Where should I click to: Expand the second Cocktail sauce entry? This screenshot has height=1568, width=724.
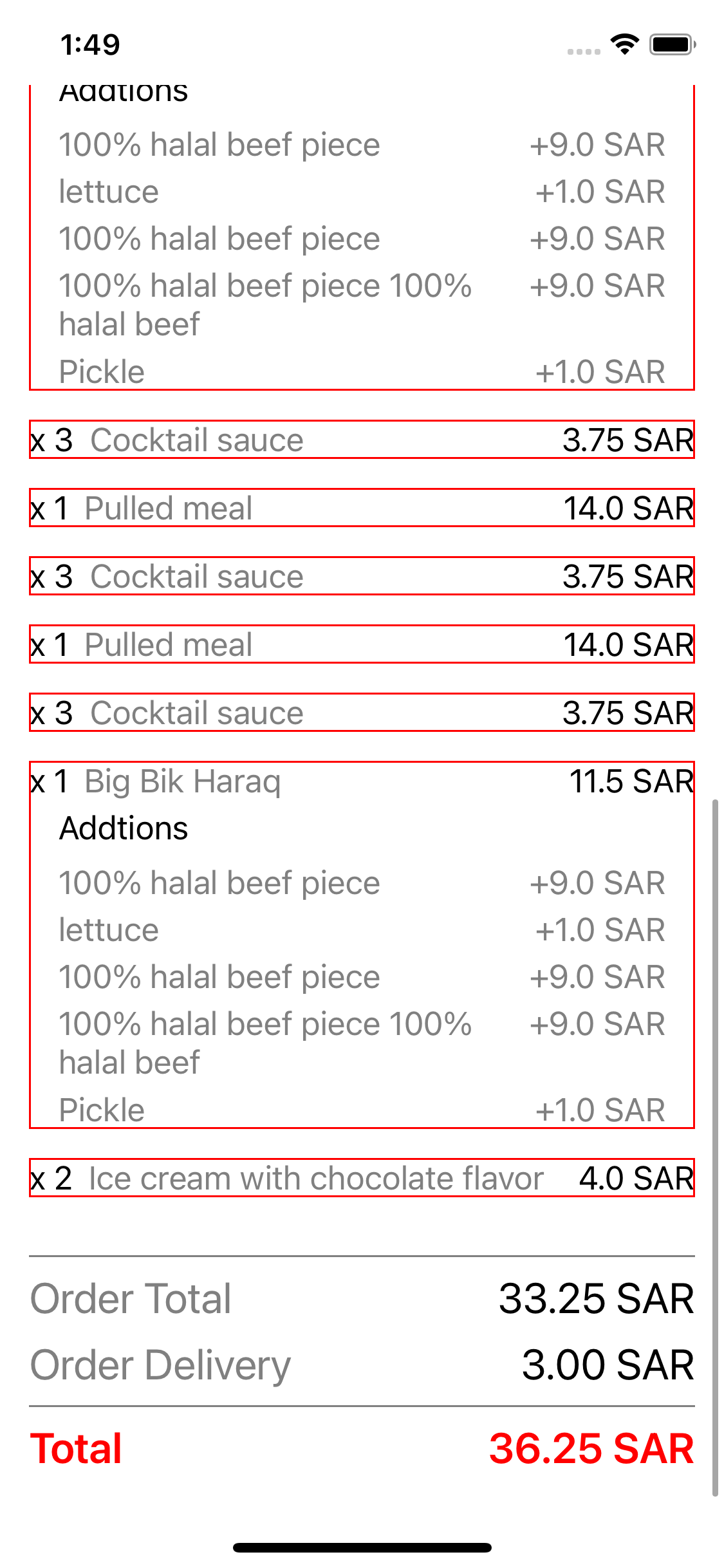360,577
